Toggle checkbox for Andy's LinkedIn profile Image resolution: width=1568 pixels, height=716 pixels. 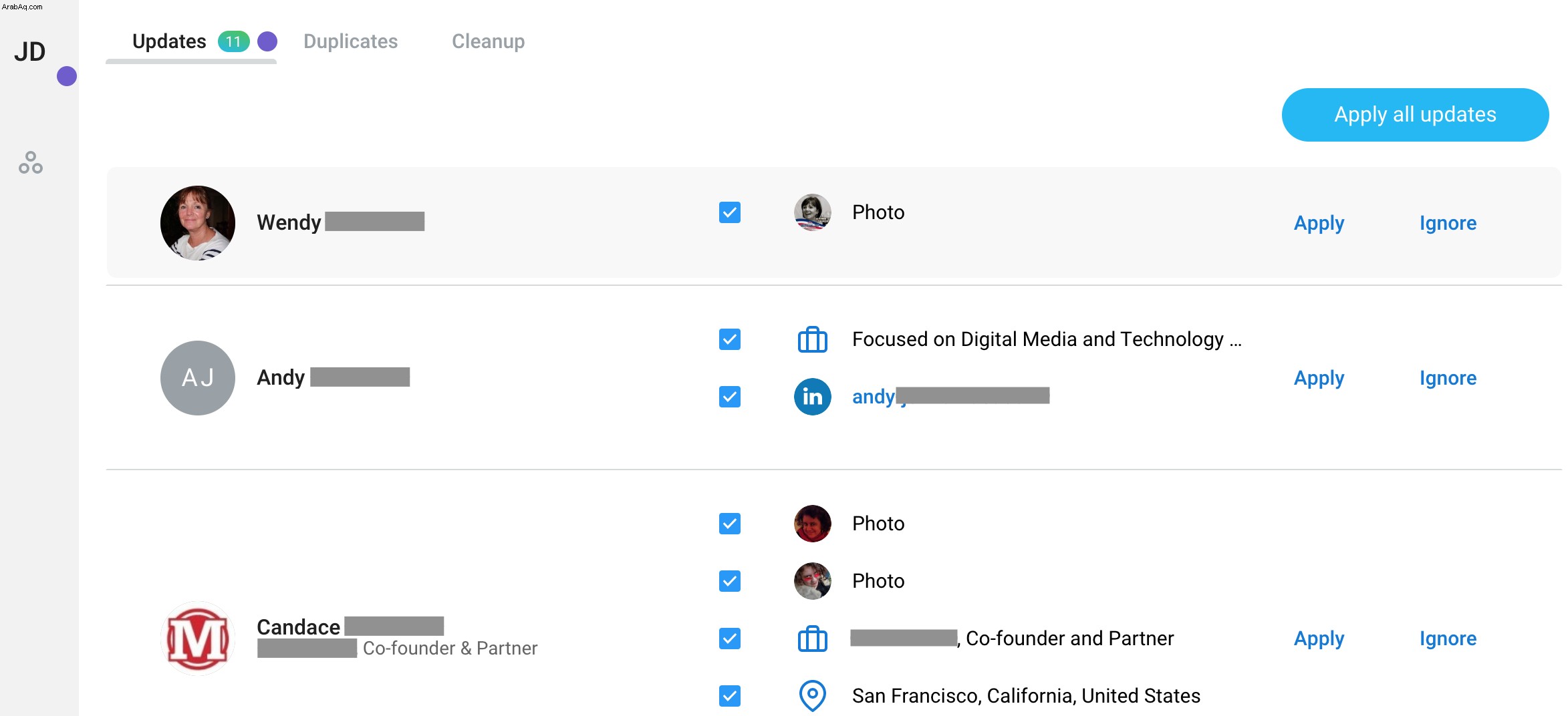pos(730,397)
